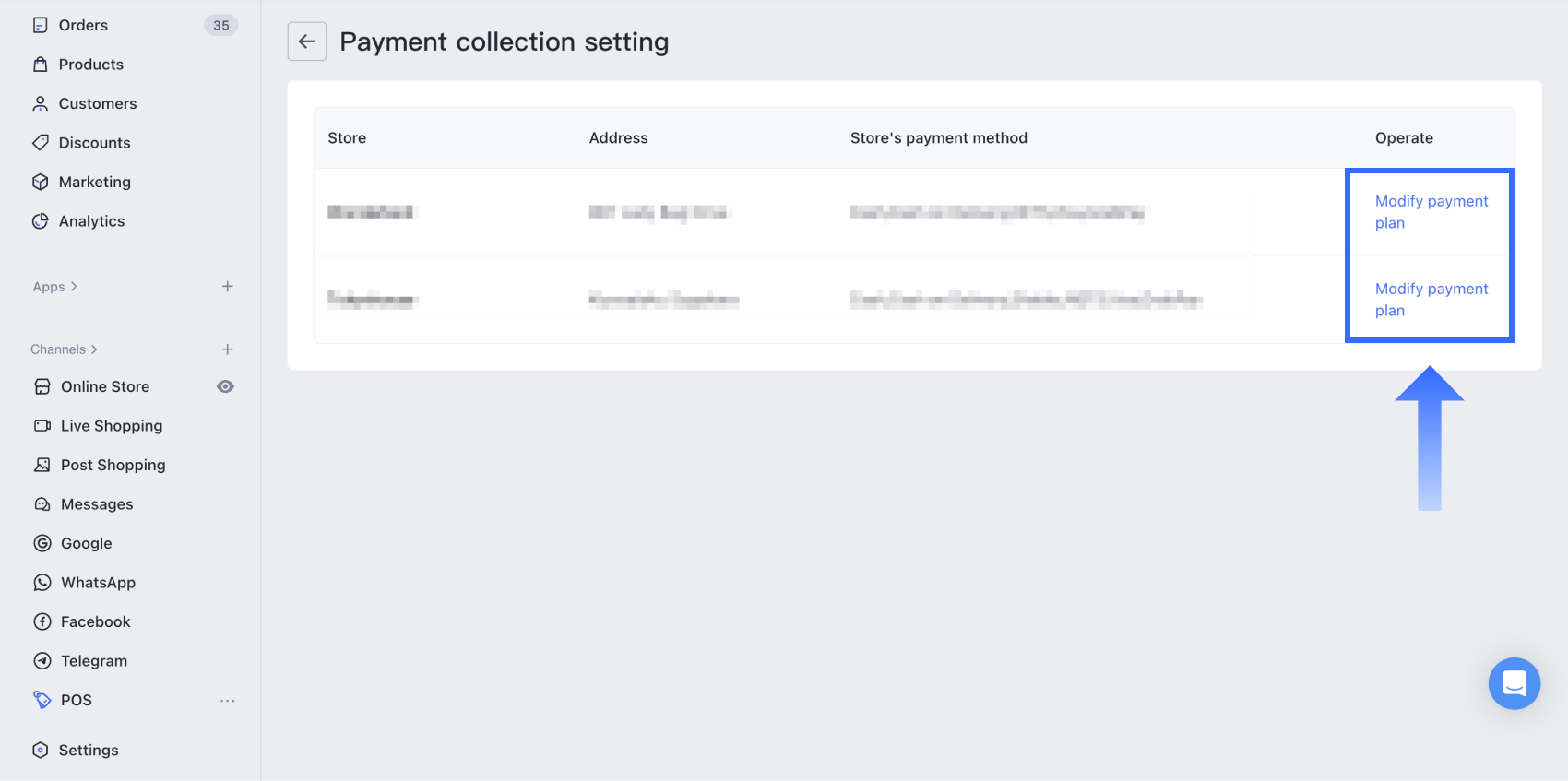
Task: Expand the Channels section chevron
Action: click(x=94, y=349)
